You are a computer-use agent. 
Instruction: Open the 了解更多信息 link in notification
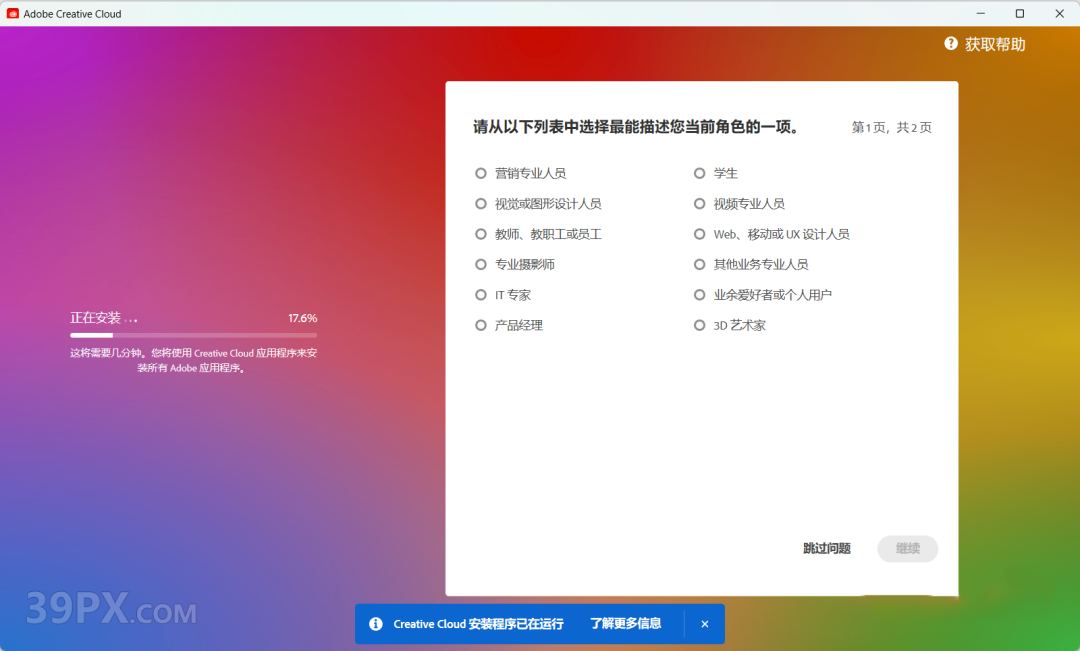625,623
